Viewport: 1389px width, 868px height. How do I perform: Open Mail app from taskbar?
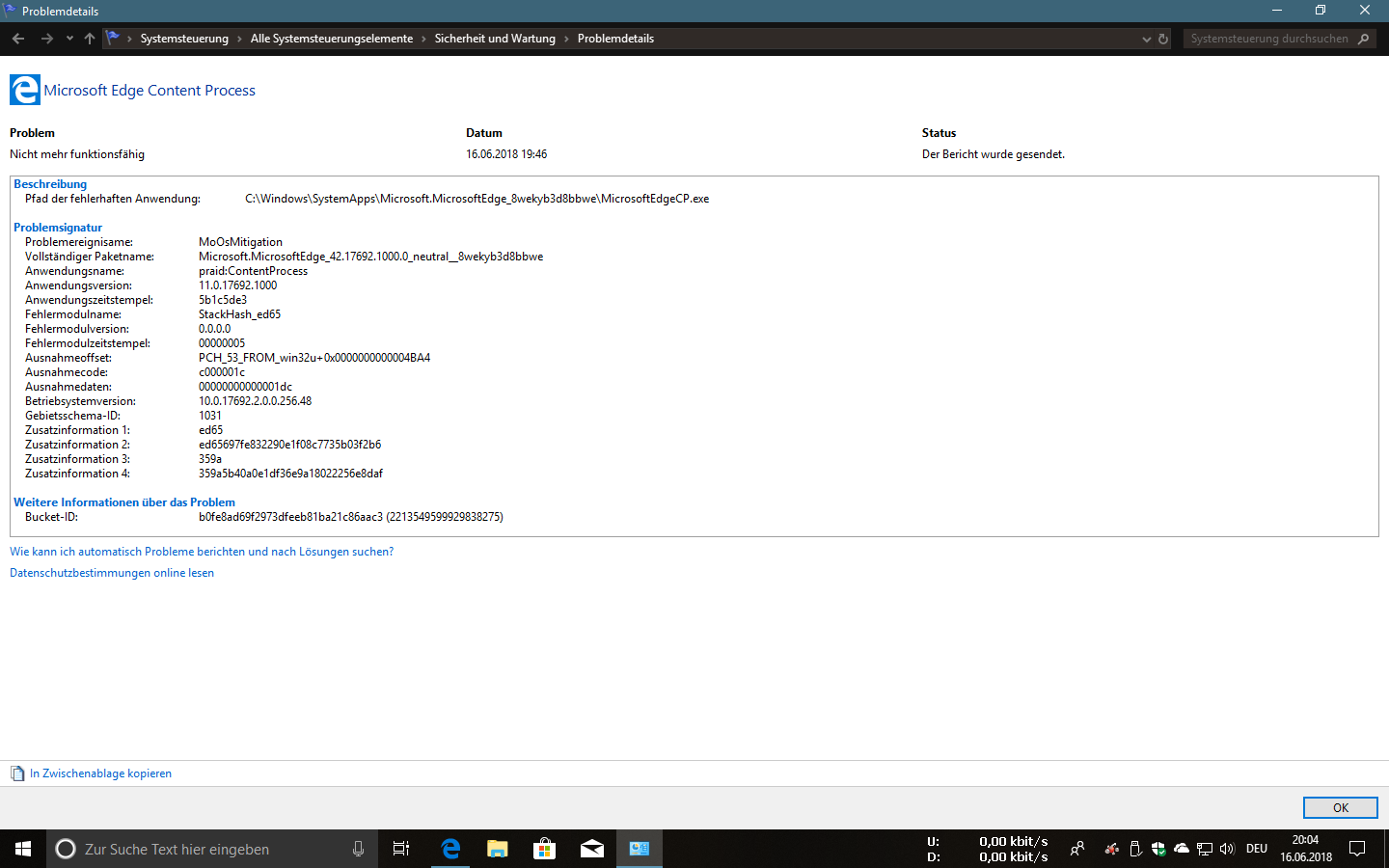(591, 849)
